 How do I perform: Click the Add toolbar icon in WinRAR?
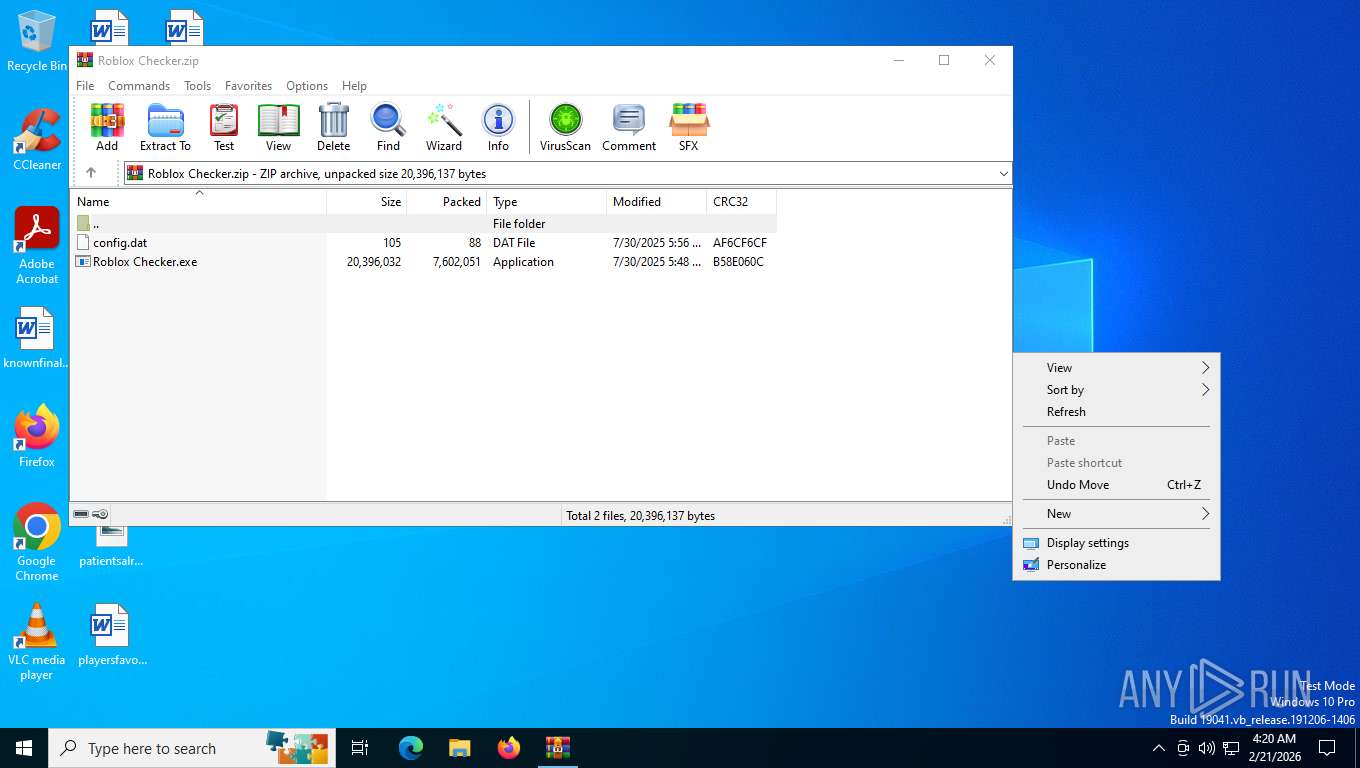[x=107, y=127]
